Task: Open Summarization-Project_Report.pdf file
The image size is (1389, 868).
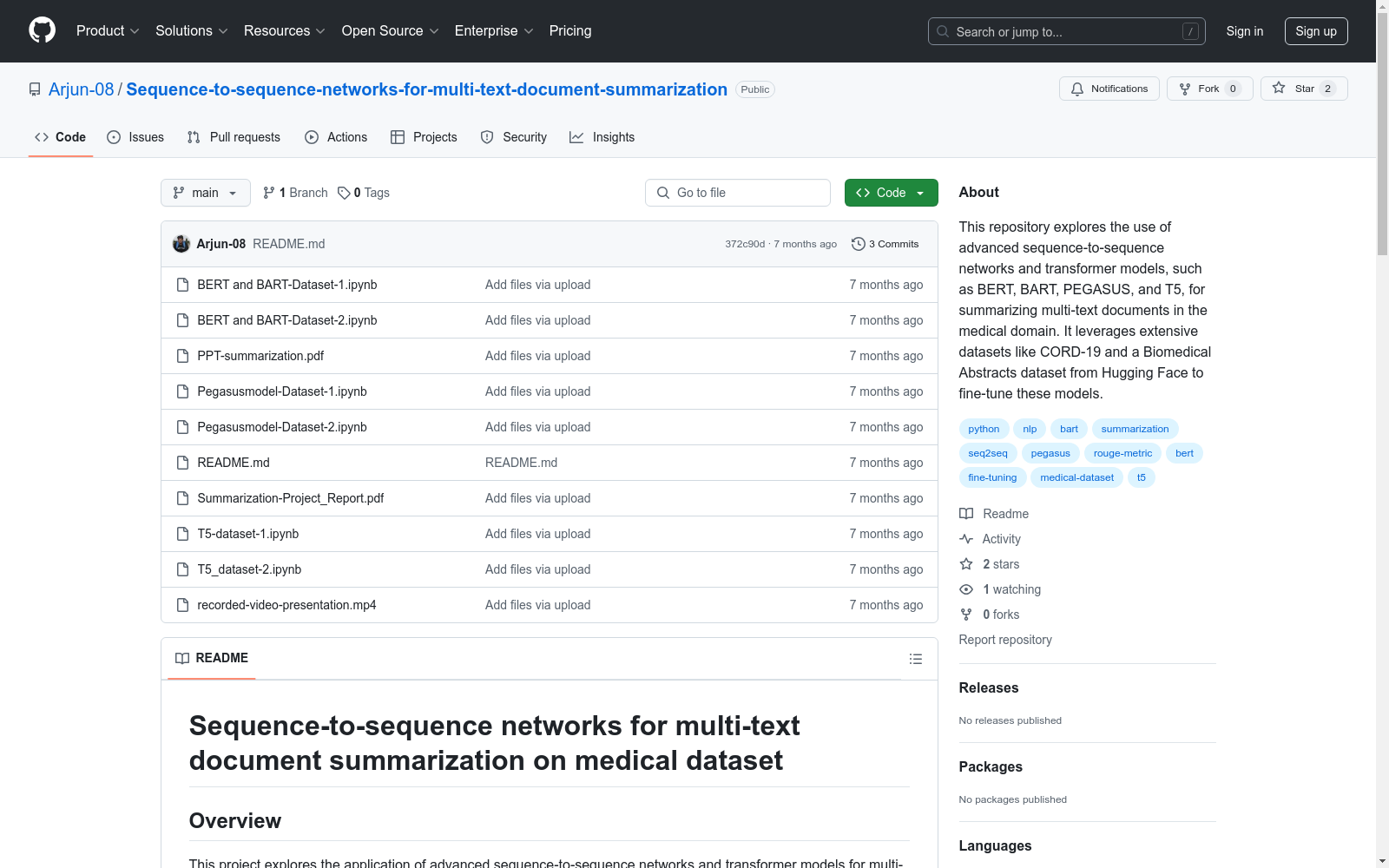Action: (291, 498)
